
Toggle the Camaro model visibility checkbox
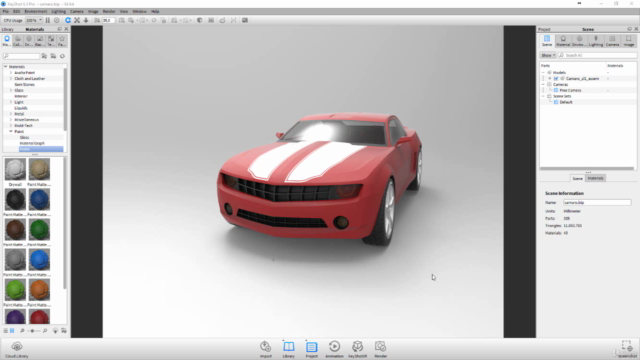tap(556, 78)
